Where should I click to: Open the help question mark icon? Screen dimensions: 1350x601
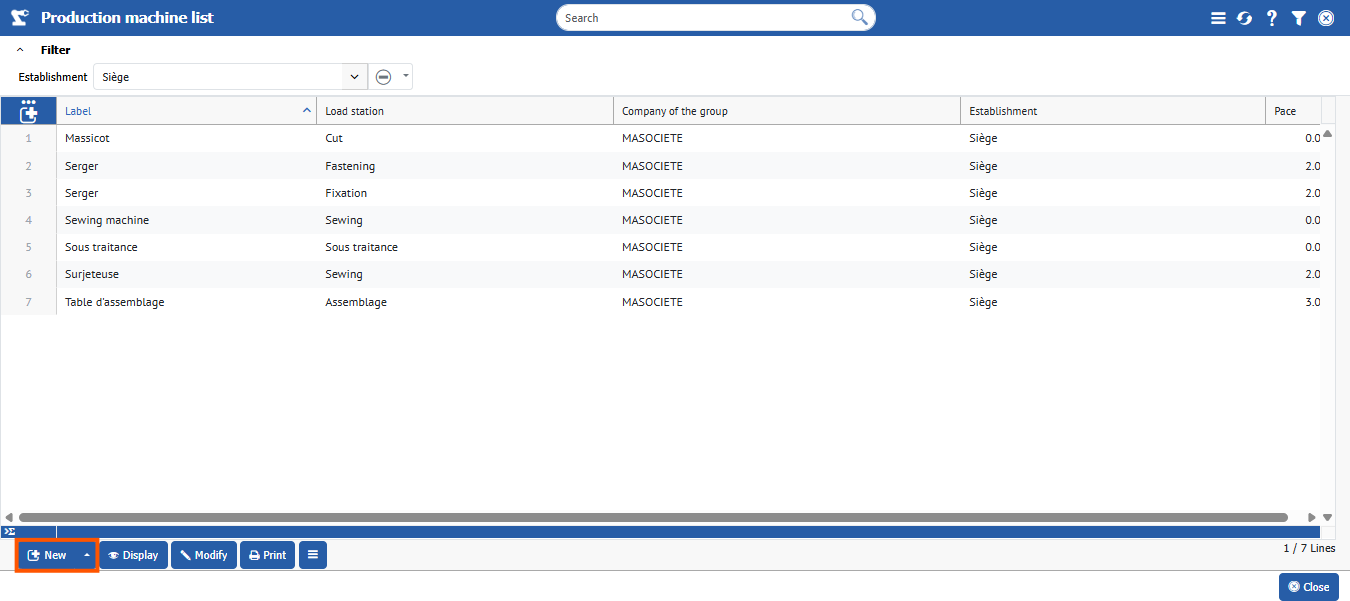coord(1271,18)
